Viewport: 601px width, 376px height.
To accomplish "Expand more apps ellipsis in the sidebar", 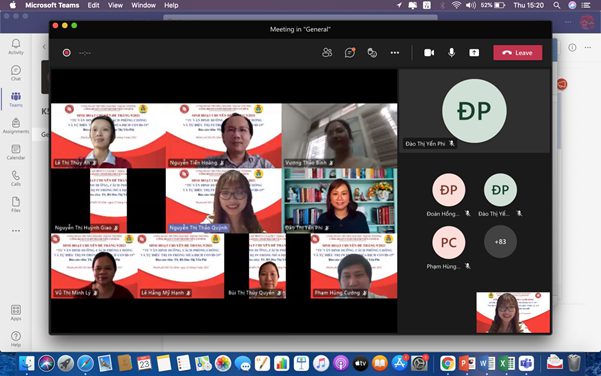I will click(16, 231).
